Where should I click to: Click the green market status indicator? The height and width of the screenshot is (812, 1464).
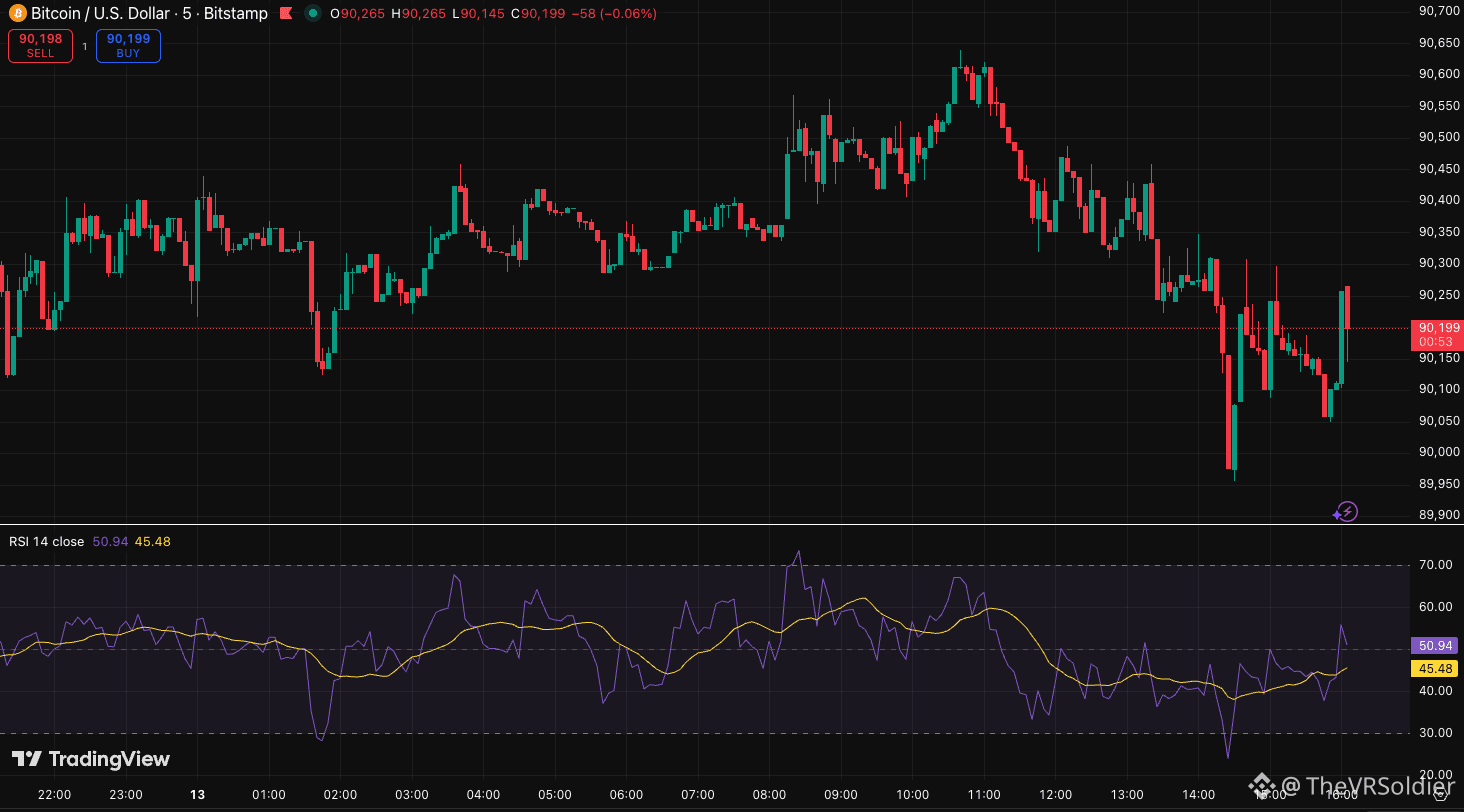coord(314,14)
